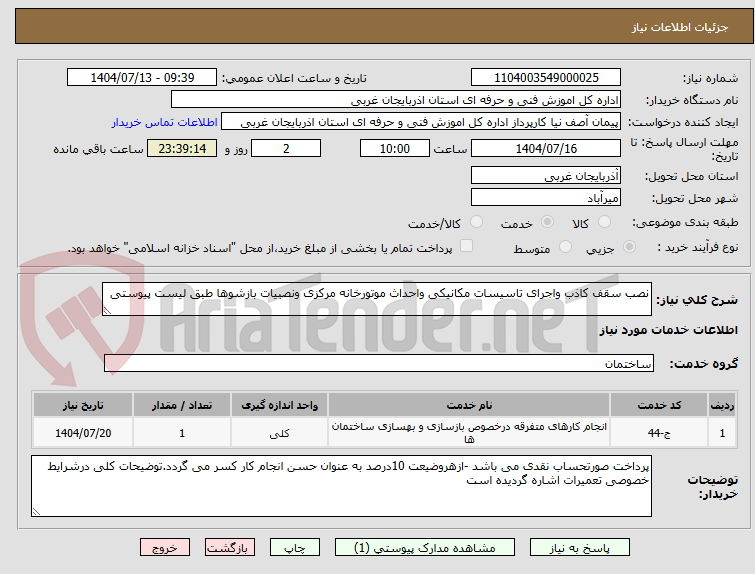Click the service group field 'ساختمان'

(x=379, y=363)
